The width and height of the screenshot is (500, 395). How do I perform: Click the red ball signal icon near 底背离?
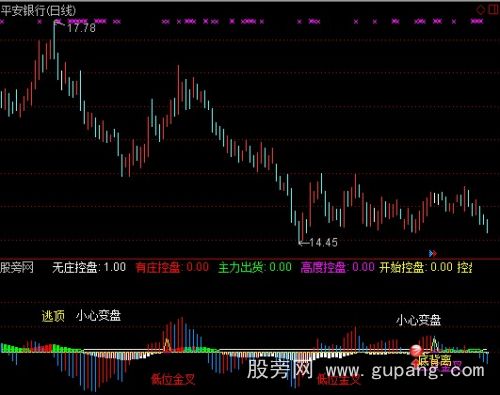point(416,350)
